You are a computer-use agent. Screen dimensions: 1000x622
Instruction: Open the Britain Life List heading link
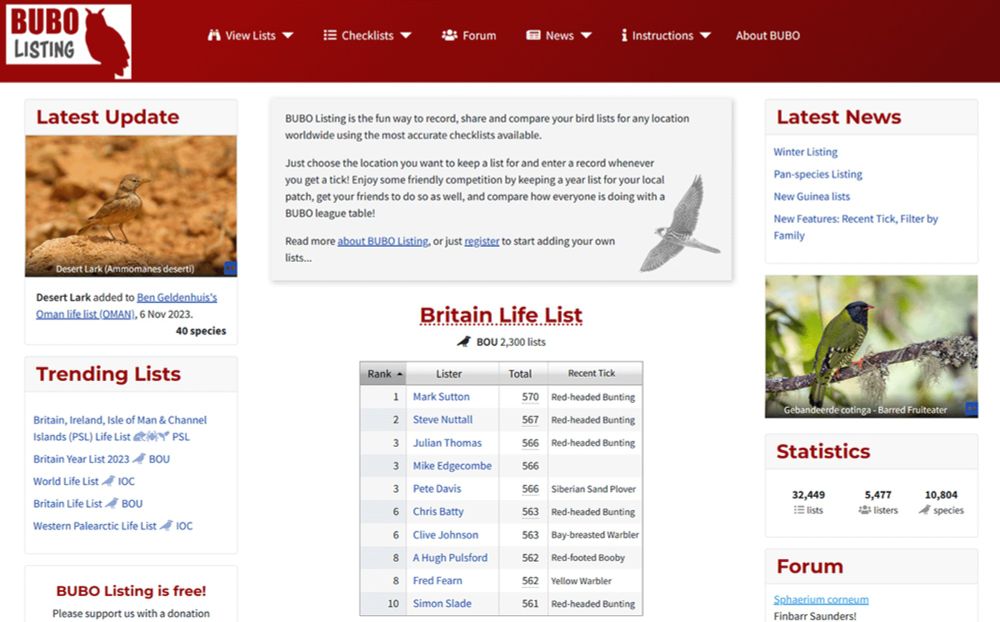pyautogui.click(x=501, y=315)
